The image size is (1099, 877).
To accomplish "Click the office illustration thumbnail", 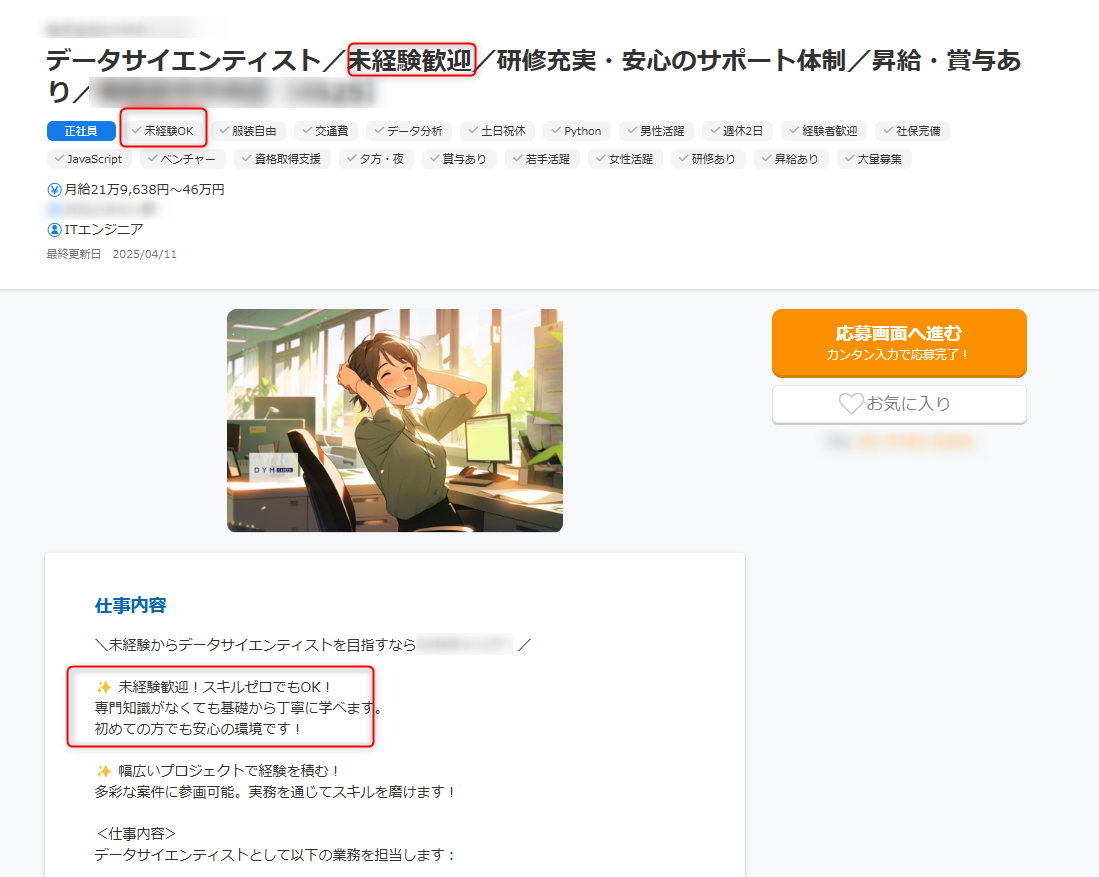I will click(395, 420).
